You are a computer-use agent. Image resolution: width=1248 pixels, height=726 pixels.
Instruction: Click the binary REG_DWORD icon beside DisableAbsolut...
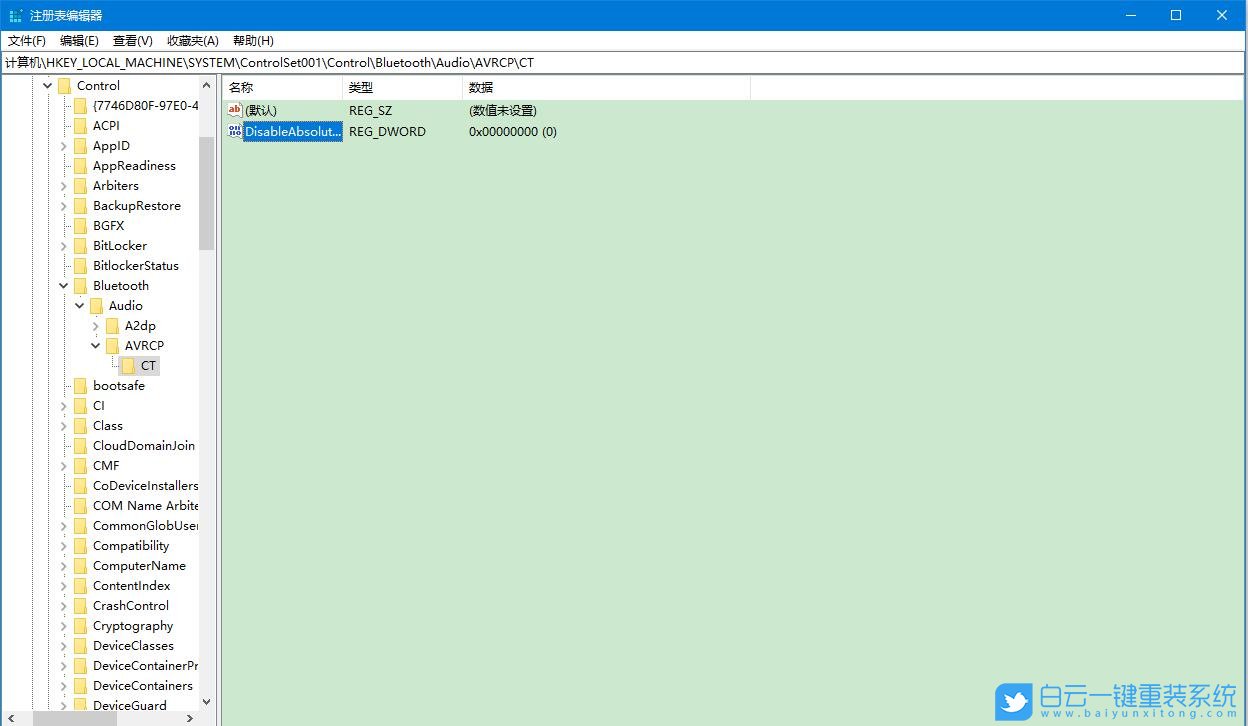[x=233, y=131]
